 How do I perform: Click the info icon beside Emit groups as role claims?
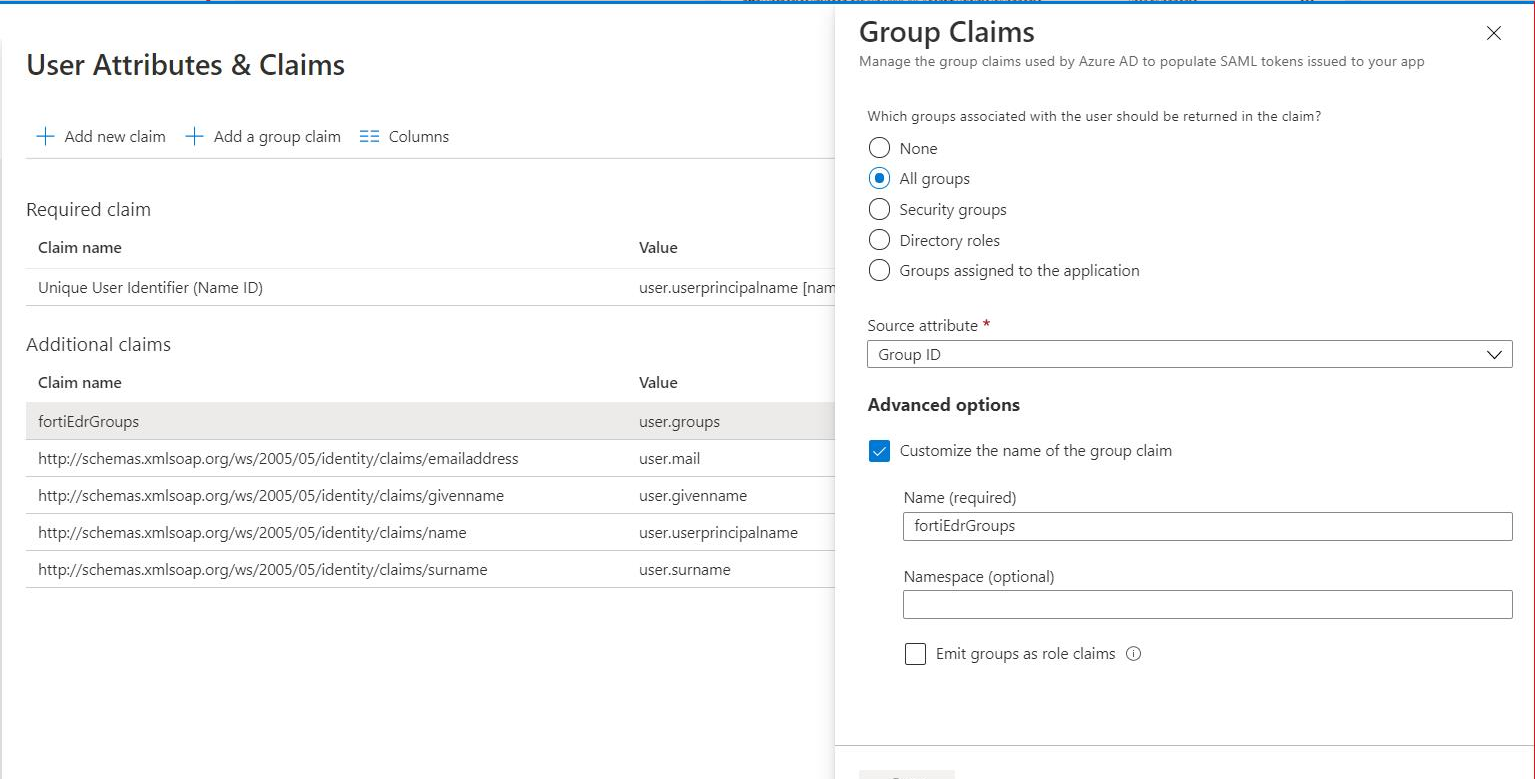pyautogui.click(x=1133, y=654)
